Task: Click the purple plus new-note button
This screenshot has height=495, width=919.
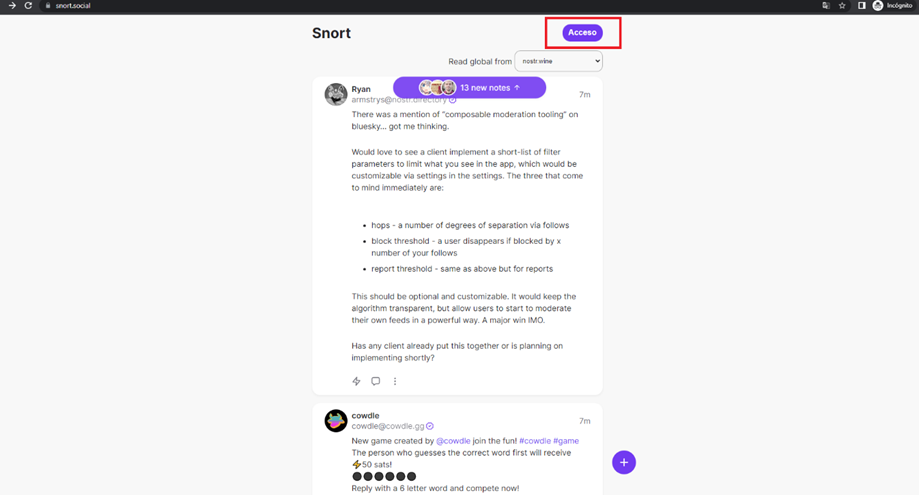Action: pos(624,462)
